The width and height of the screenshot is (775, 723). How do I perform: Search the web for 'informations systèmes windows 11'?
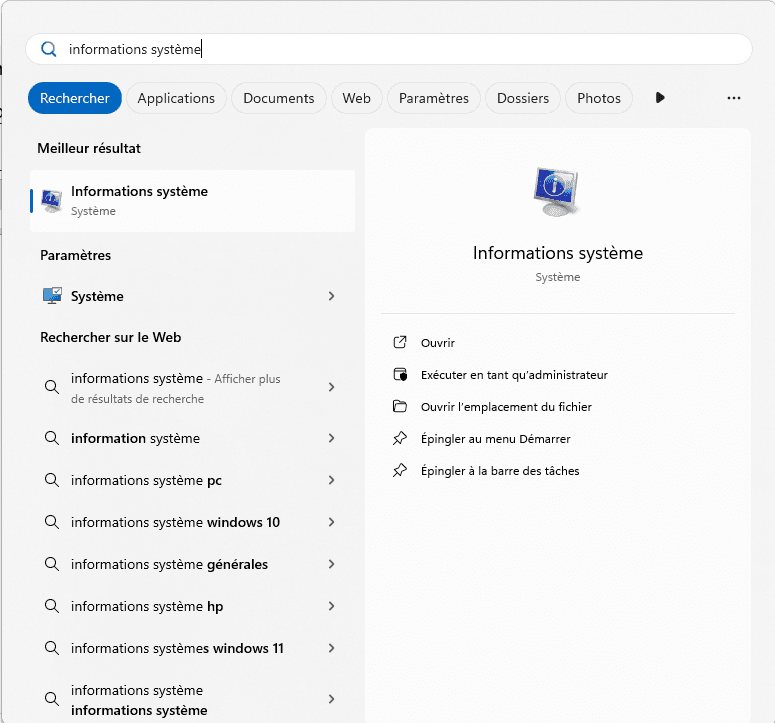(x=192, y=648)
